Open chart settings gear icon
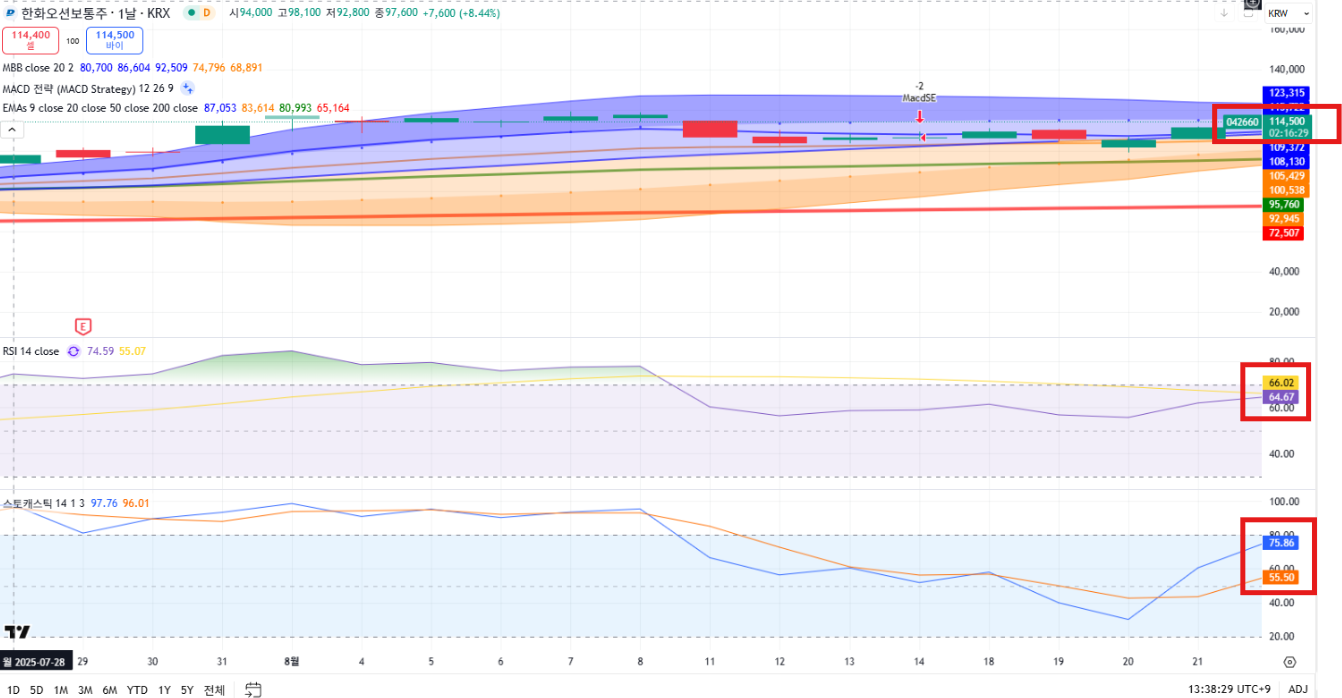The image size is (1342, 698). tap(1289, 662)
